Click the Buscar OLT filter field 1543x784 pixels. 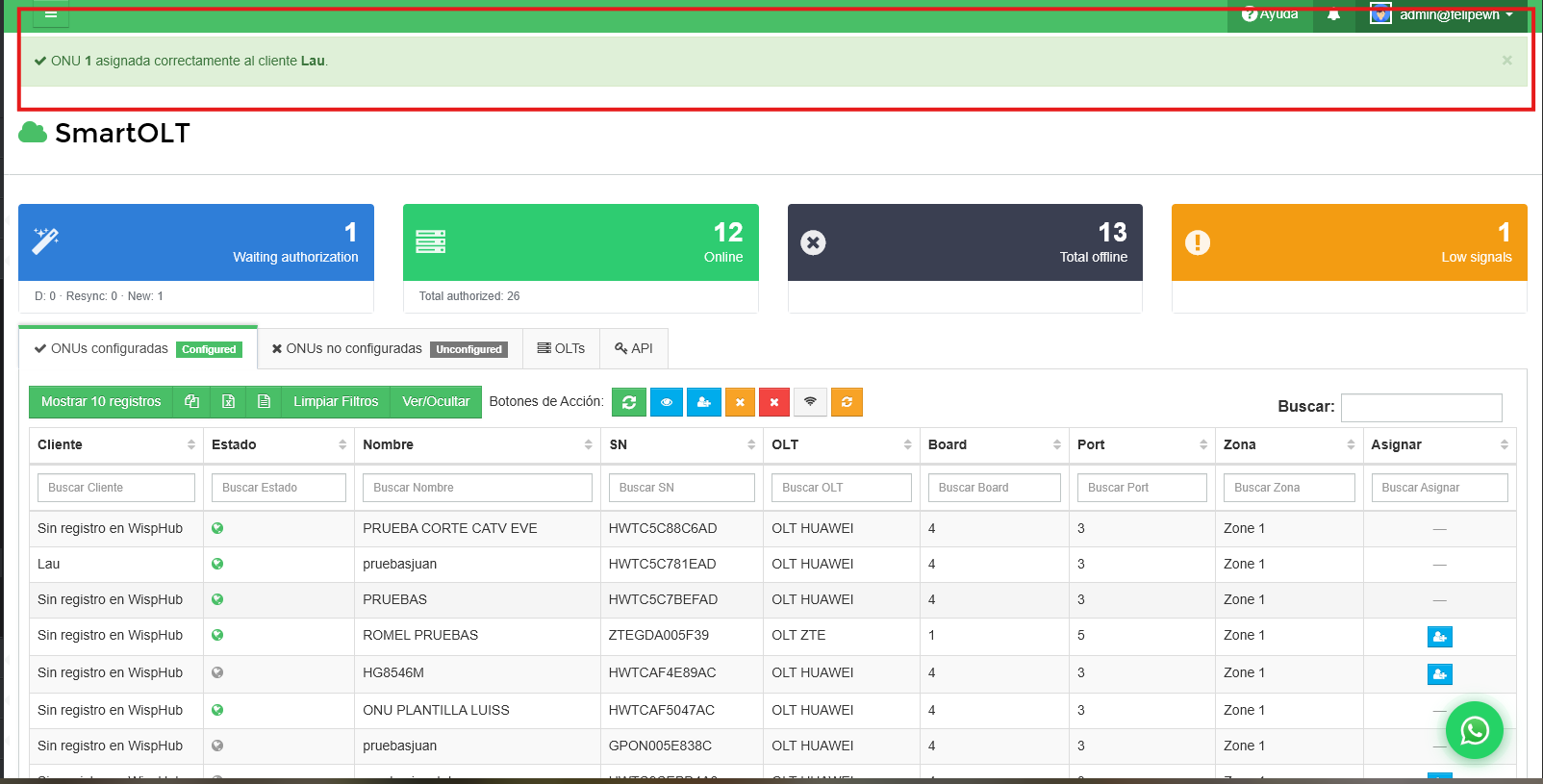(842, 488)
